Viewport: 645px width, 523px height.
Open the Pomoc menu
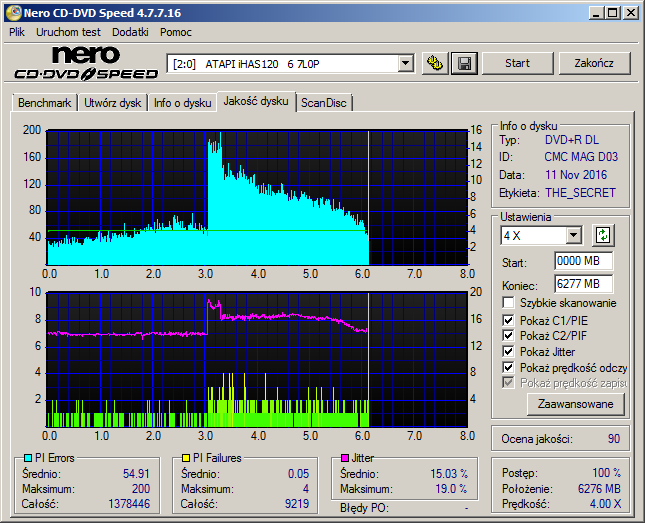click(176, 32)
